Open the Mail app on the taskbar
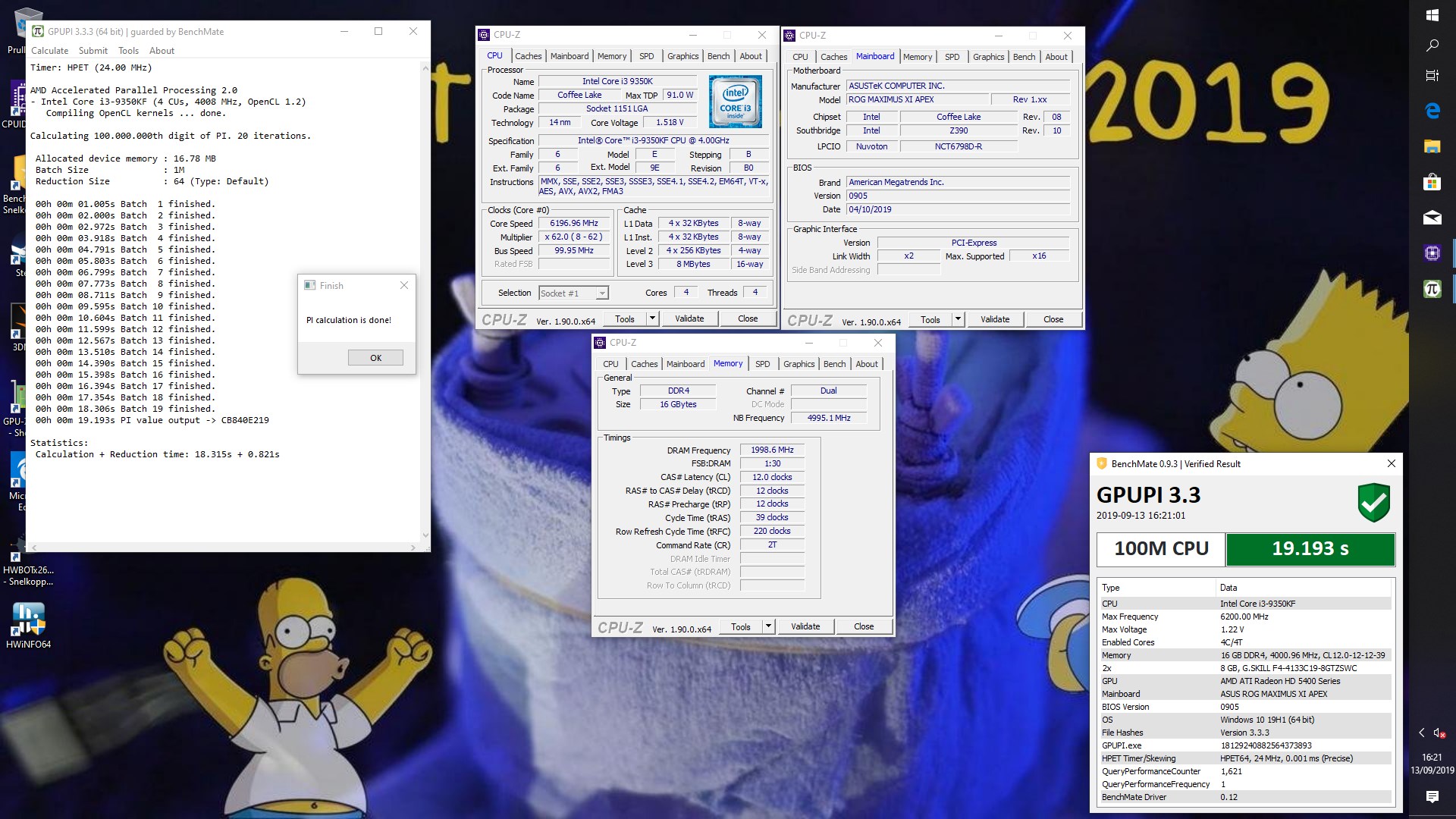Screen dimensions: 1456x819 [x=1432, y=218]
